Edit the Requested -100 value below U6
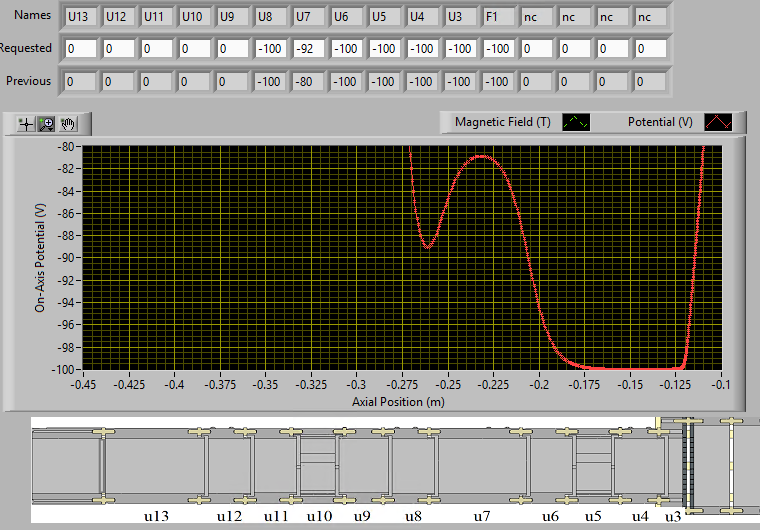Screen dimensions: 760x530 pyautogui.click(x=347, y=48)
